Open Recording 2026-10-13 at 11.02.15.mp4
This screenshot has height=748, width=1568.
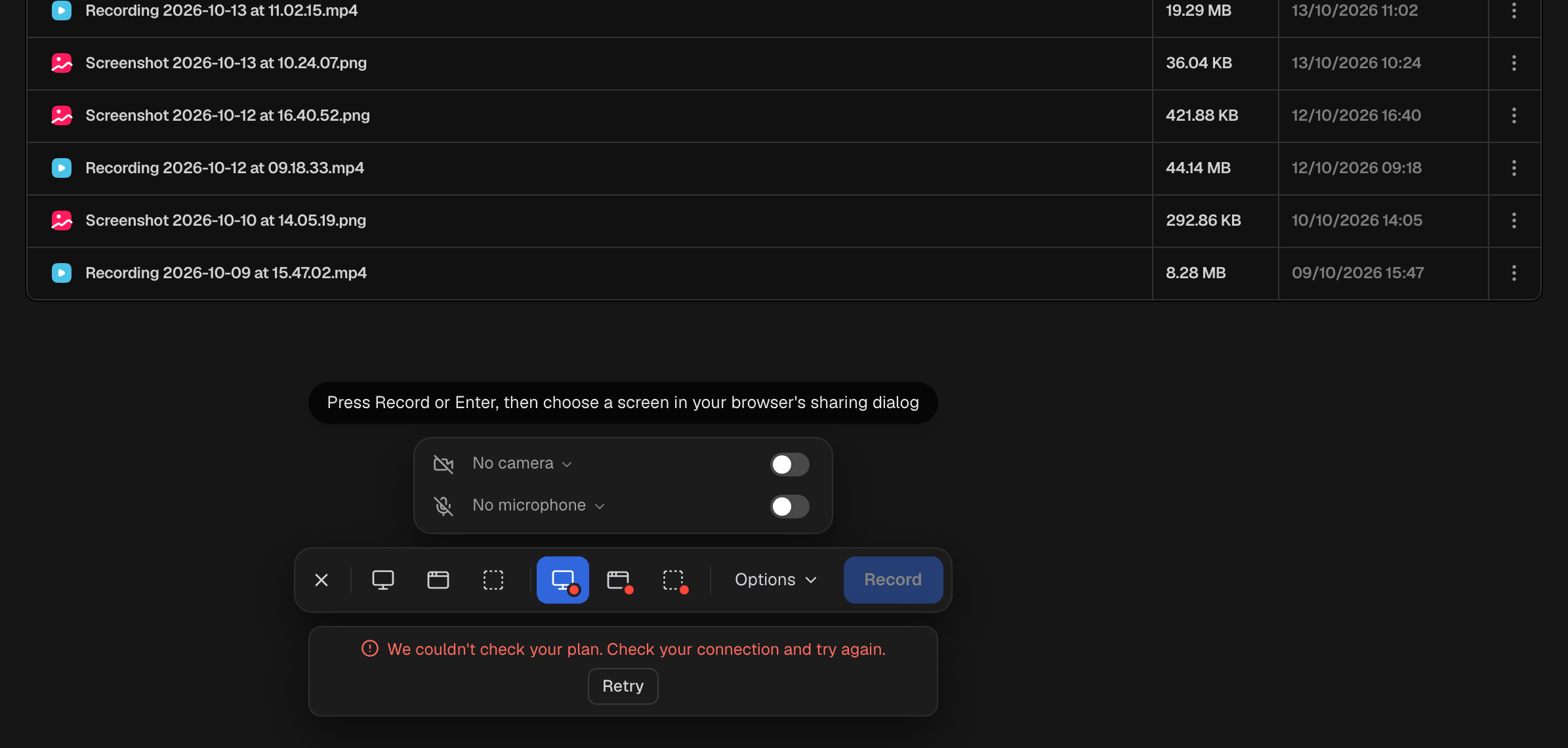[222, 10]
